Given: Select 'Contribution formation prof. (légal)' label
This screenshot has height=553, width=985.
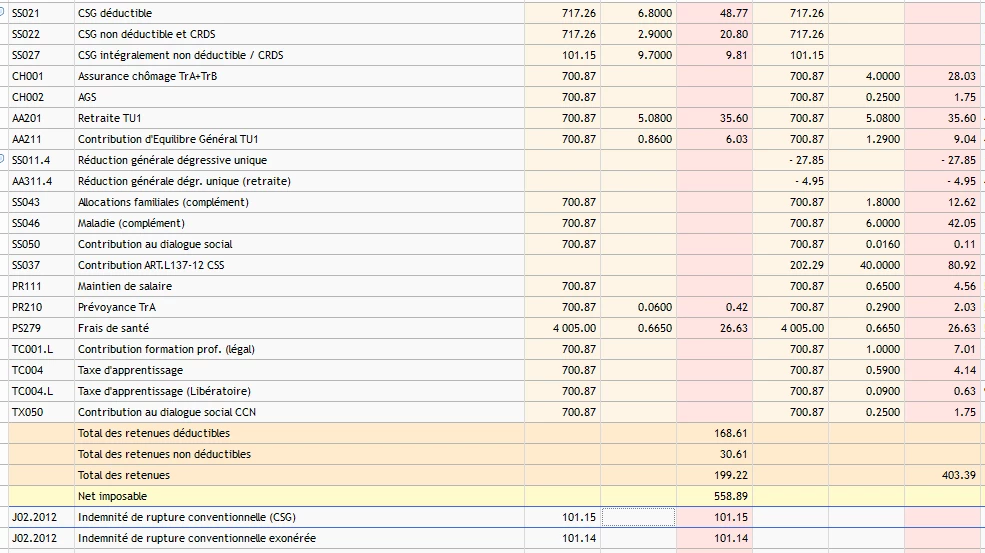Looking at the screenshot, I should point(166,349).
